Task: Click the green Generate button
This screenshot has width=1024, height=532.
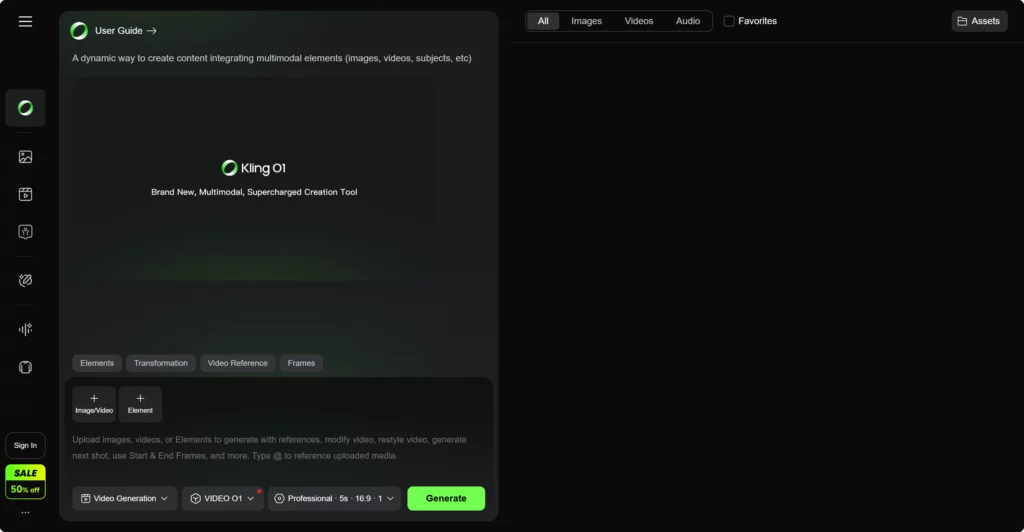Action: [x=446, y=498]
